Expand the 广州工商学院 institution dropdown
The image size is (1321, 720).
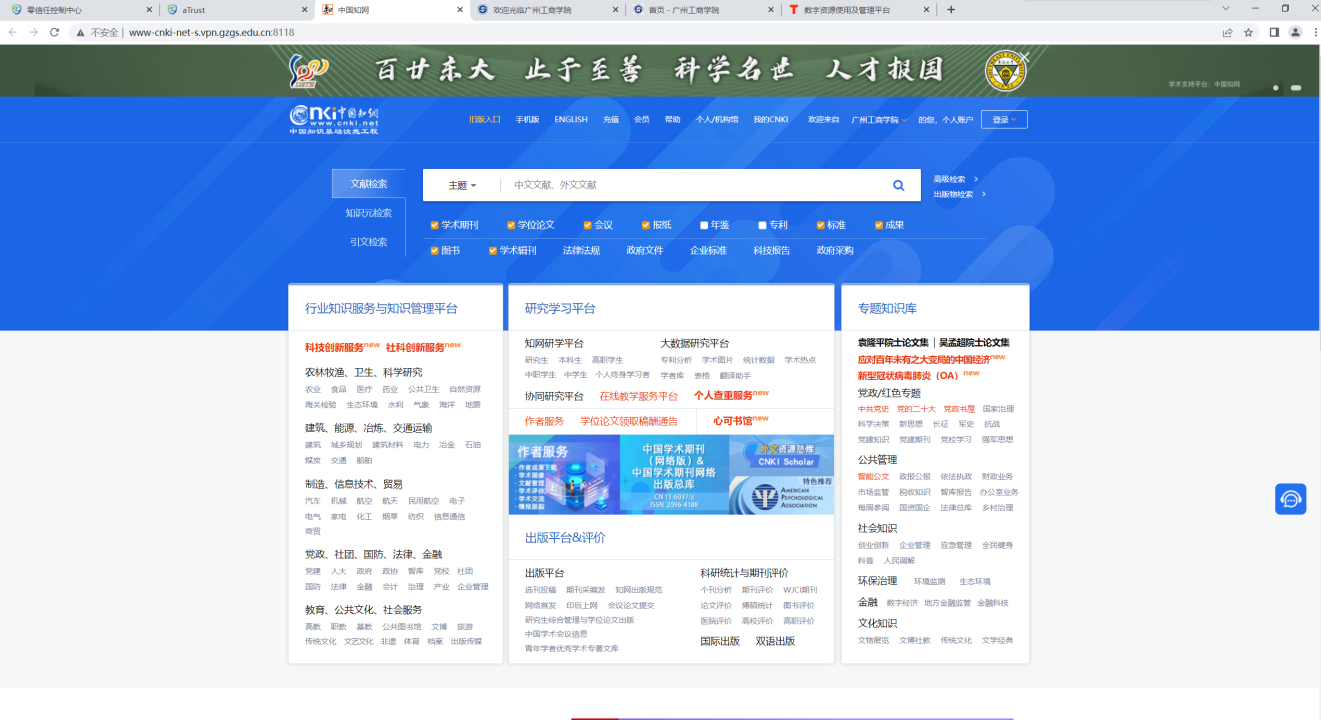[879, 119]
